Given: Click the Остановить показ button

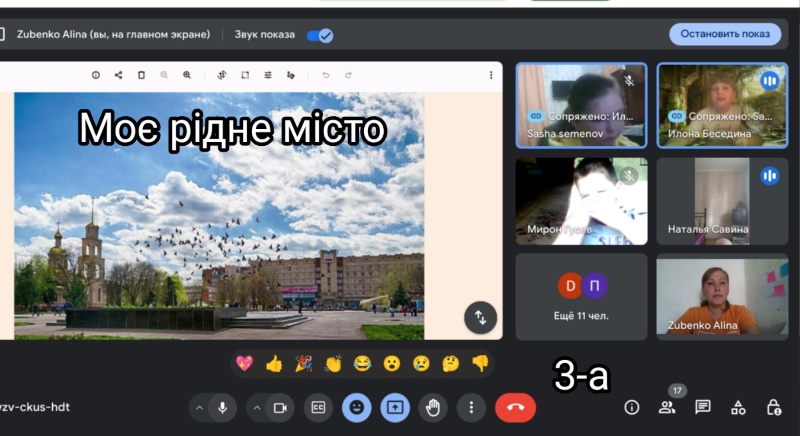Looking at the screenshot, I should [725, 34].
